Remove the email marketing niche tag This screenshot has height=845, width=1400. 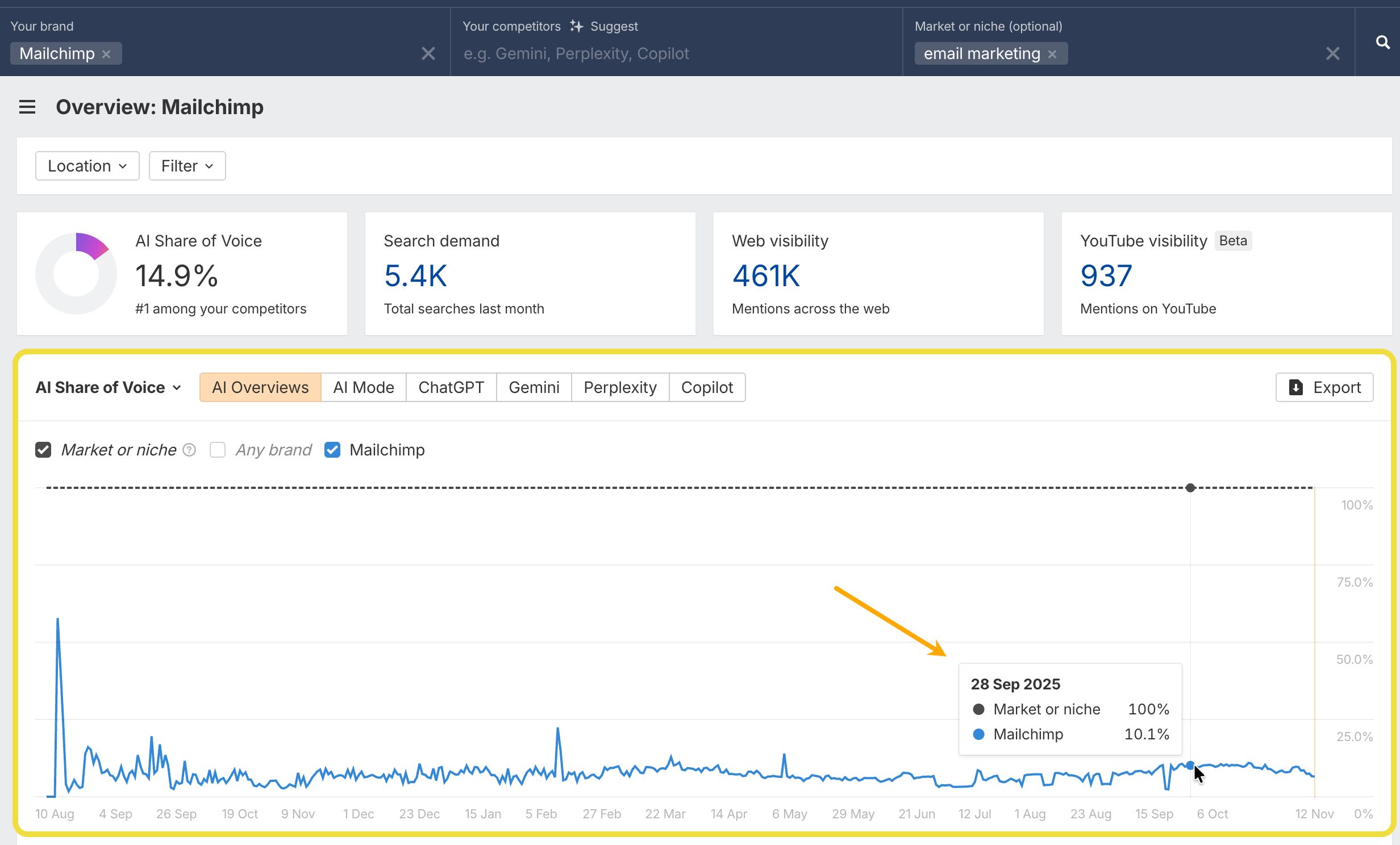(1052, 54)
